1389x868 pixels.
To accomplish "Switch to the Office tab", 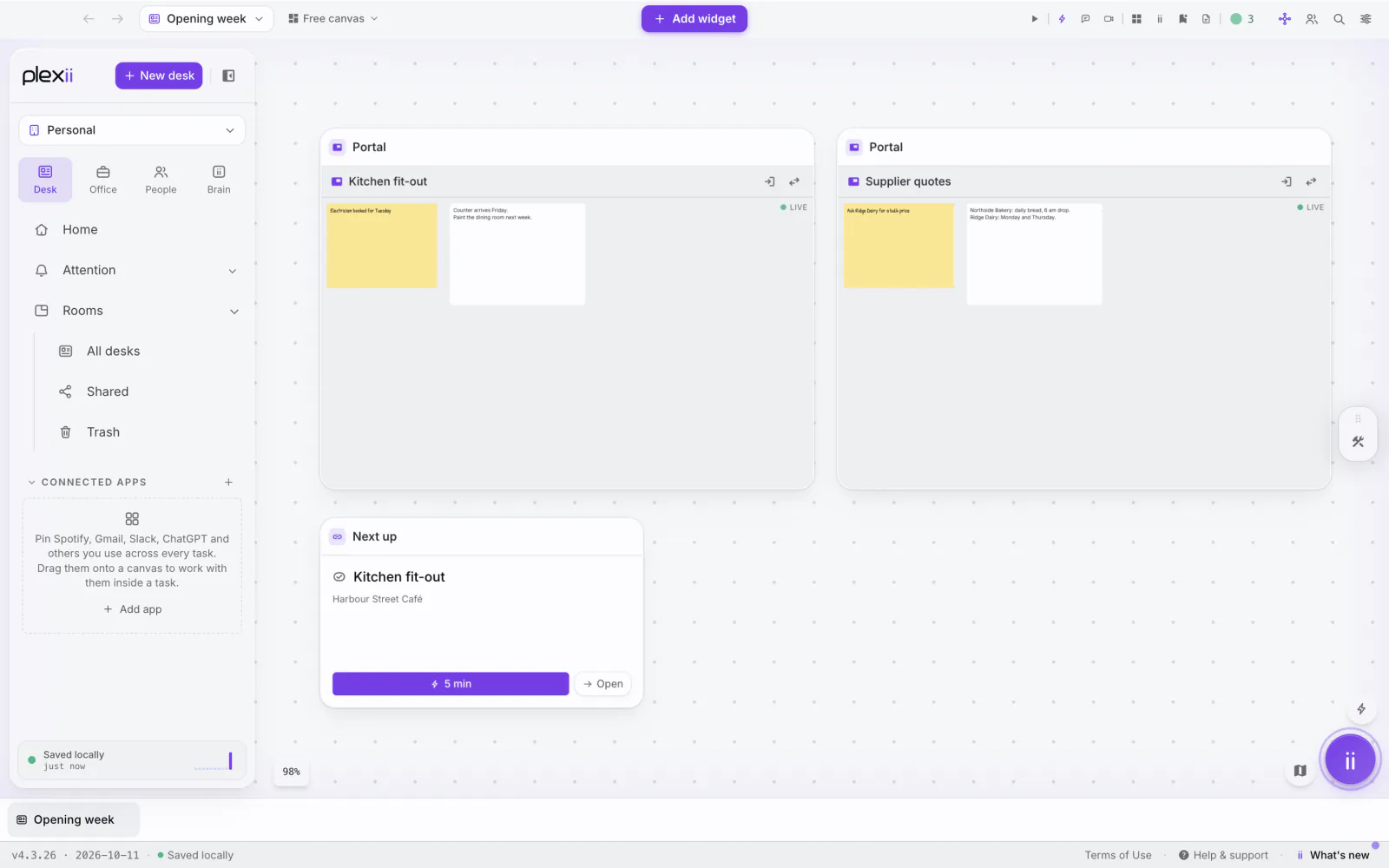I will tap(103, 180).
